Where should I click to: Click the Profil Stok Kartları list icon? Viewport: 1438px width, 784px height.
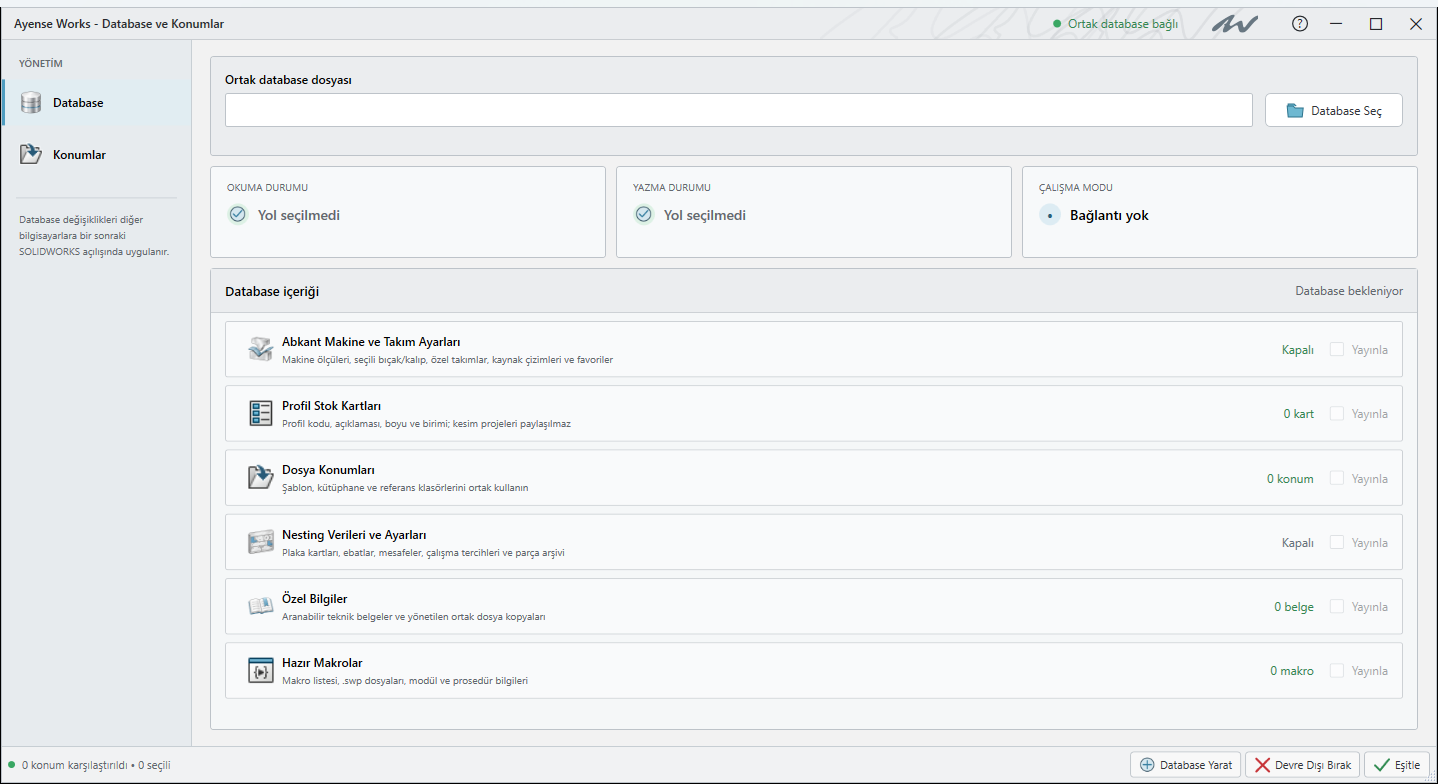point(261,413)
